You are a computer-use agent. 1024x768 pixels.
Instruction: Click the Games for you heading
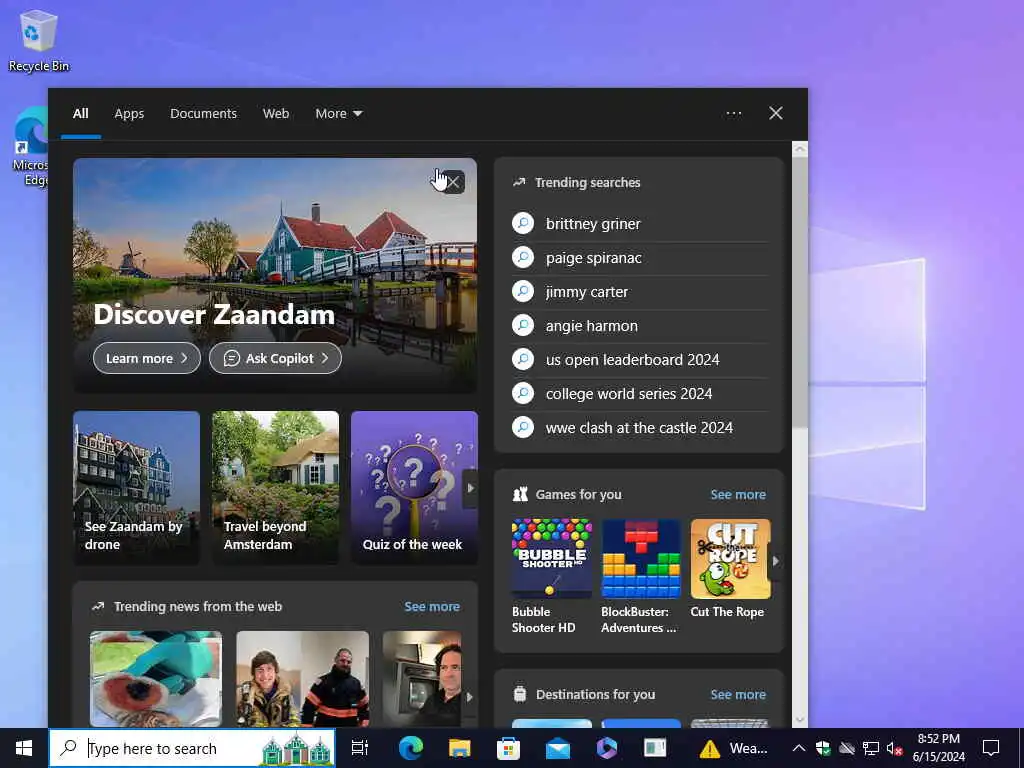pos(578,494)
